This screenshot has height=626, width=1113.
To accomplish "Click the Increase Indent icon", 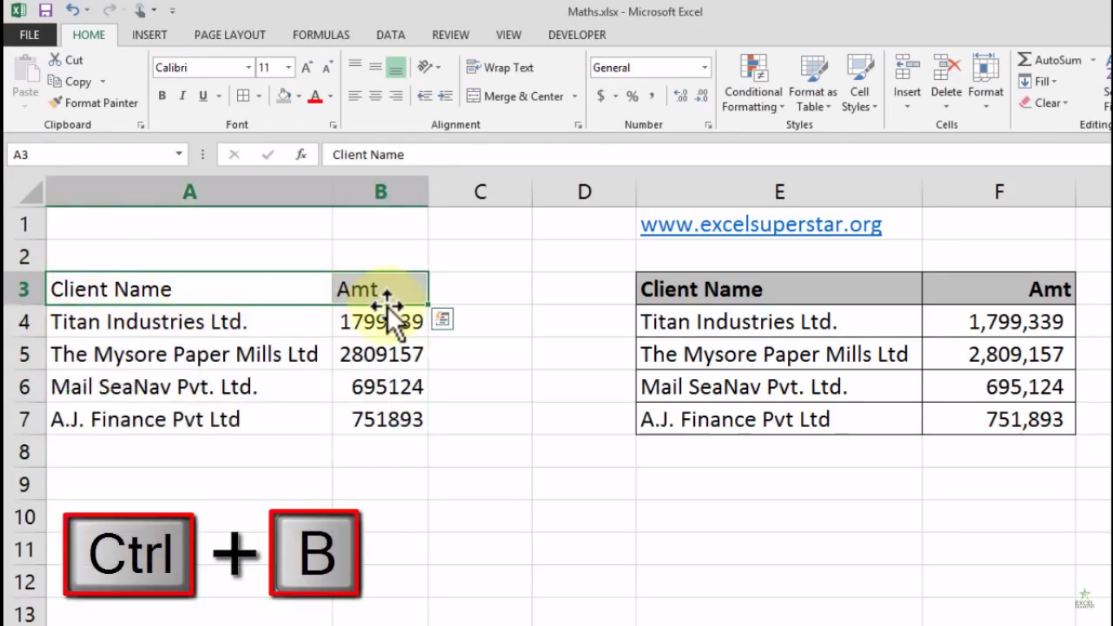I will tap(445, 96).
